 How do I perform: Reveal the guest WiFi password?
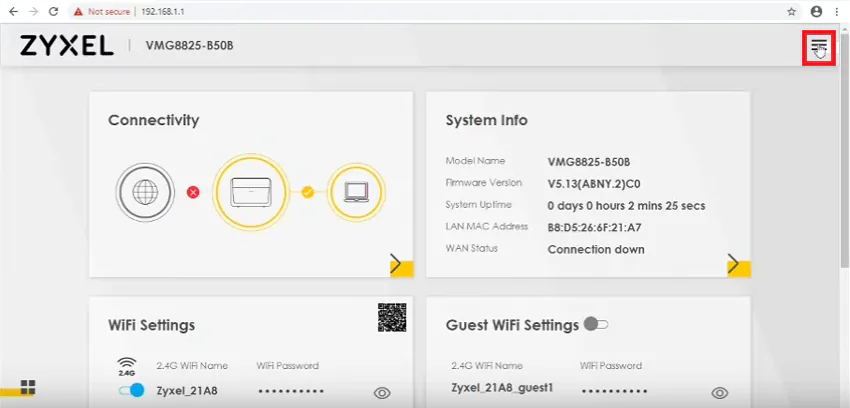pyautogui.click(x=719, y=393)
